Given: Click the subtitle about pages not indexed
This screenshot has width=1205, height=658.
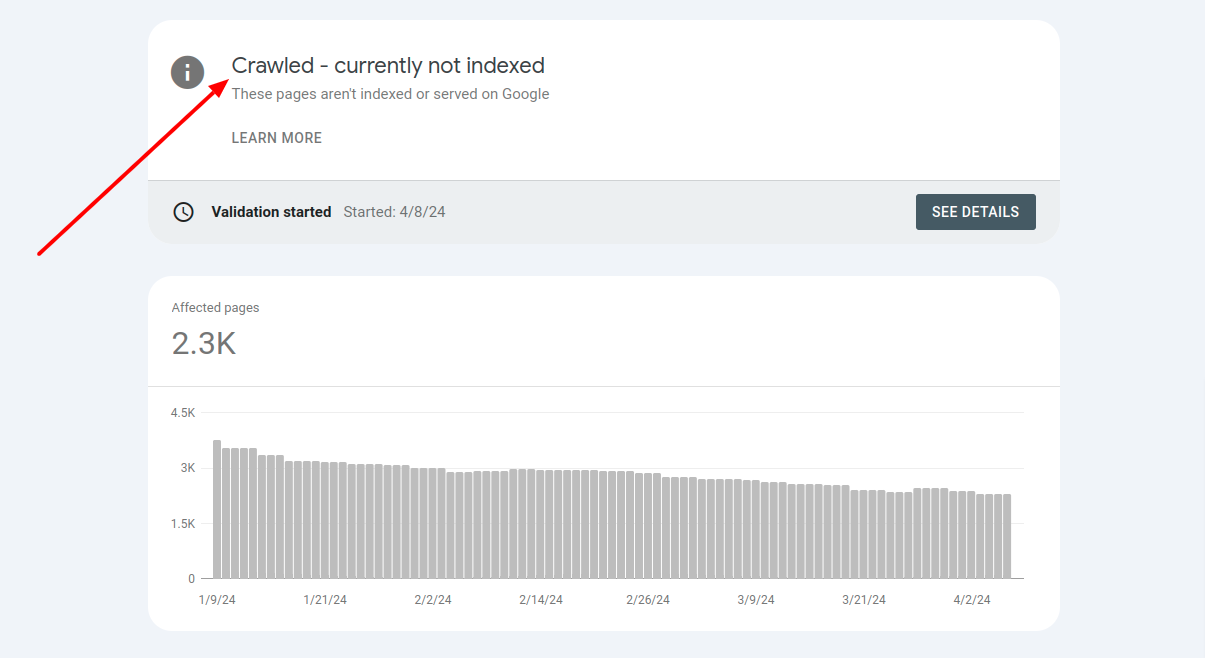Looking at the screenshot, I should pyautogui.click(x=390, y=94).
